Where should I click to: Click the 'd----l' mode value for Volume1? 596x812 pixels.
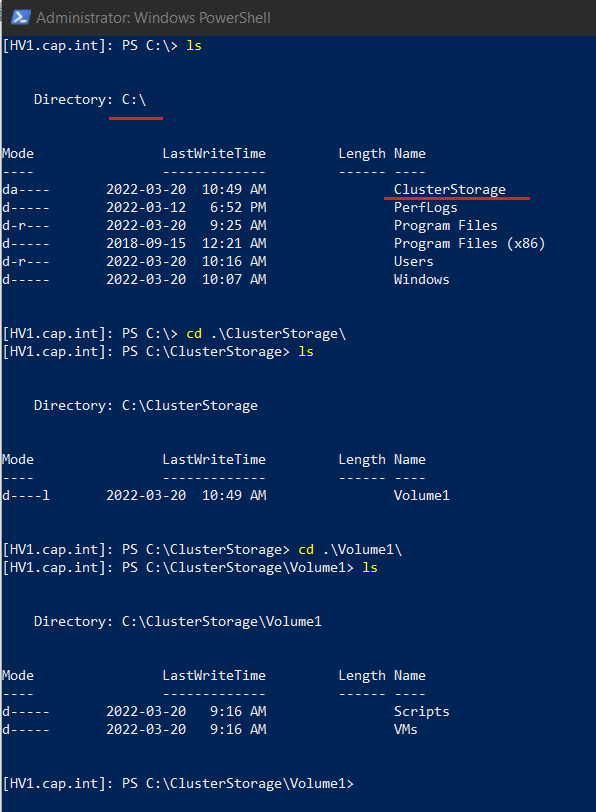coord(26,496)
